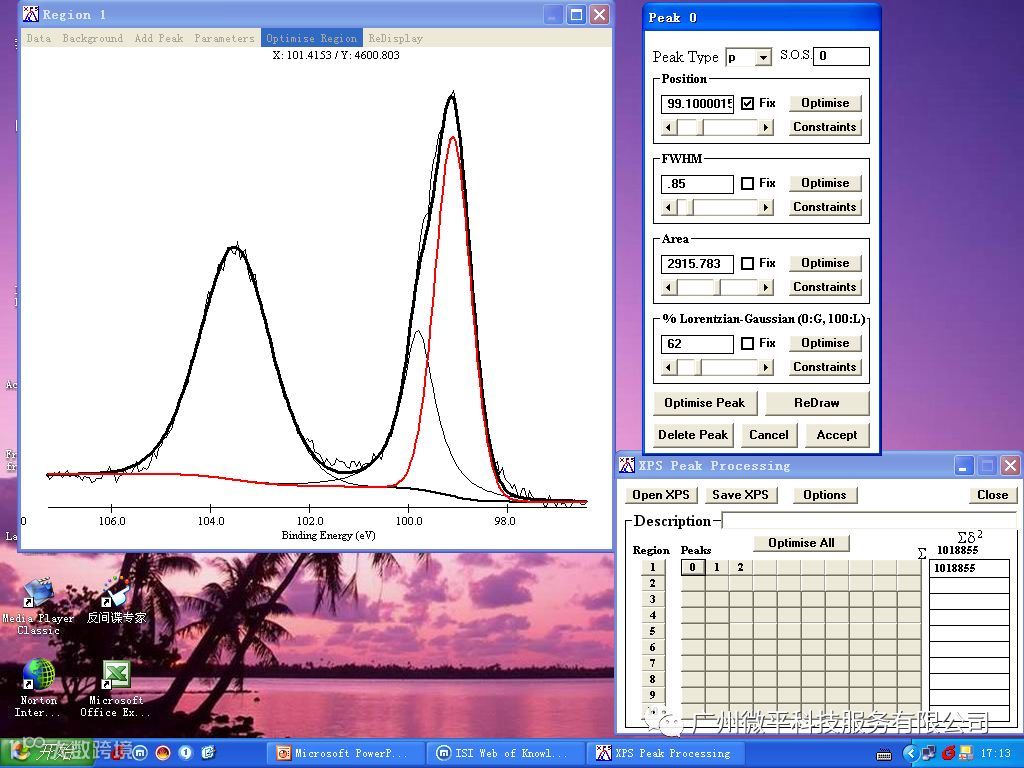
Task: Click the FWHM slider right arrow
Action: [x=766, y=208]
